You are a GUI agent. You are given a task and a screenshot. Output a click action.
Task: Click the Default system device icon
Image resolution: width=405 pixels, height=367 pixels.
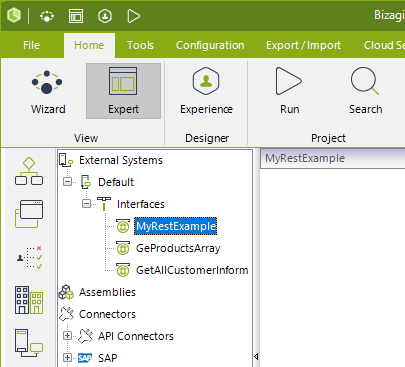(x=86, y=182)
